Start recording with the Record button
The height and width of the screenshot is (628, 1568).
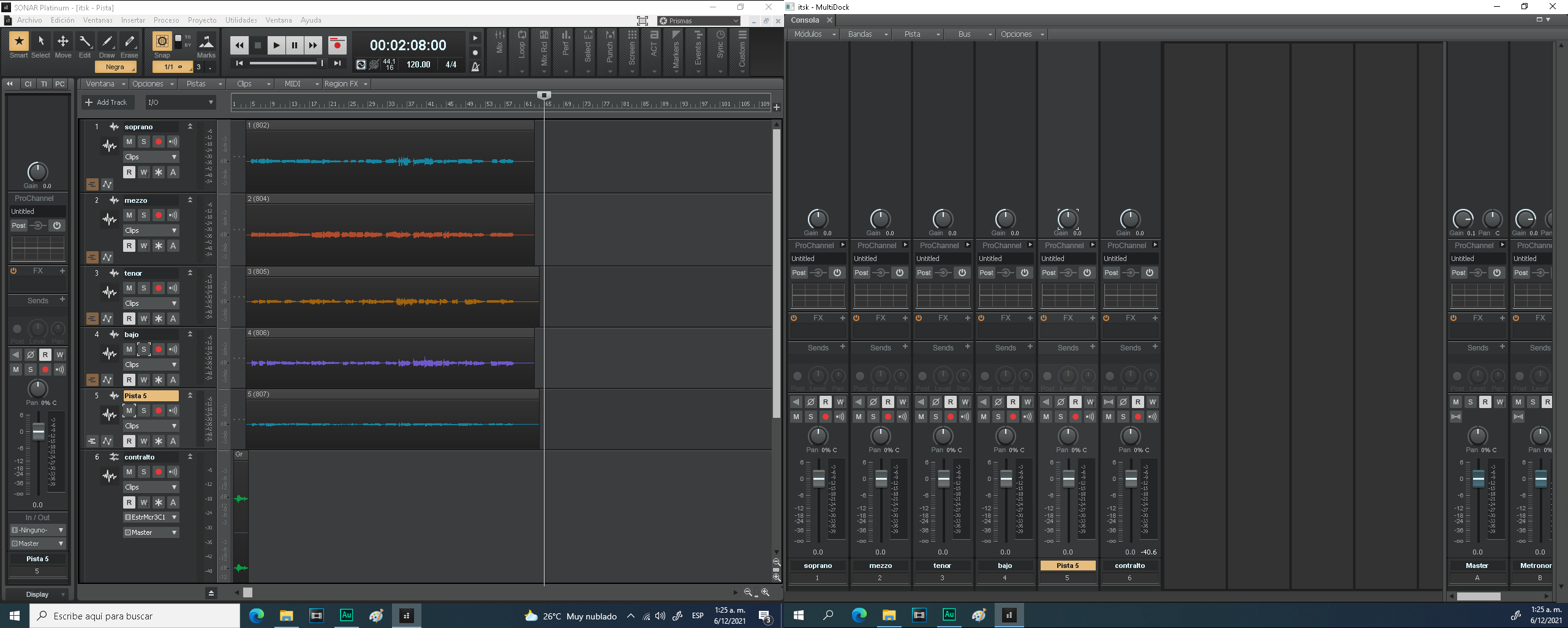[337, 45]
